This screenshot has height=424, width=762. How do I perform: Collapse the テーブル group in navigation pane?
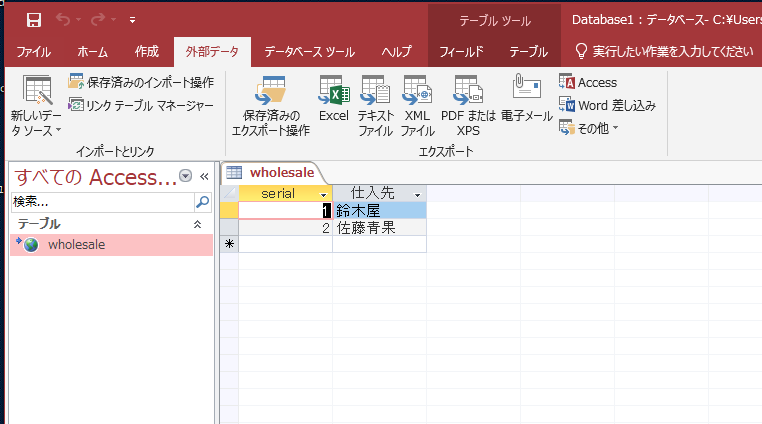tap(196, 224)
